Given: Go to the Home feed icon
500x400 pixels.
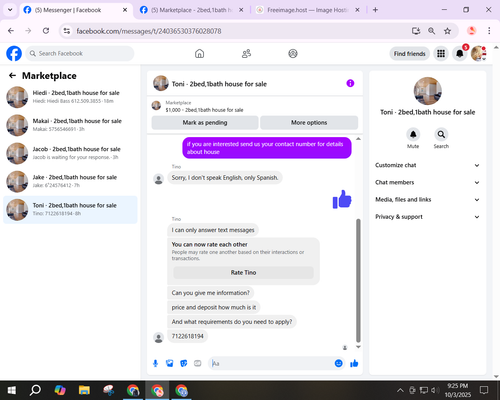Looking at the screenshot, I should click(199, 54).
